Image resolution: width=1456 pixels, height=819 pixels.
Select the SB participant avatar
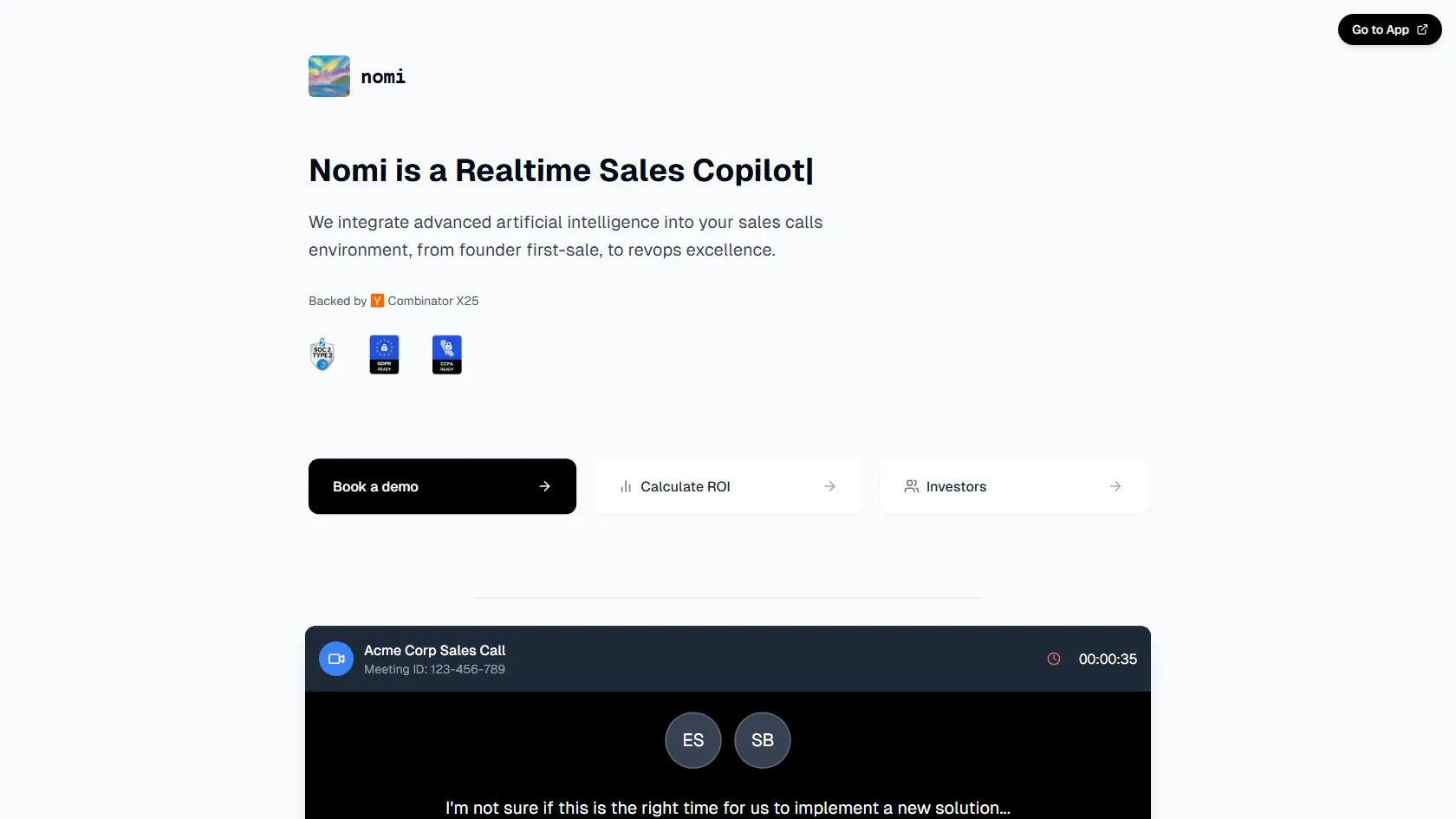(x=763, y=740)
